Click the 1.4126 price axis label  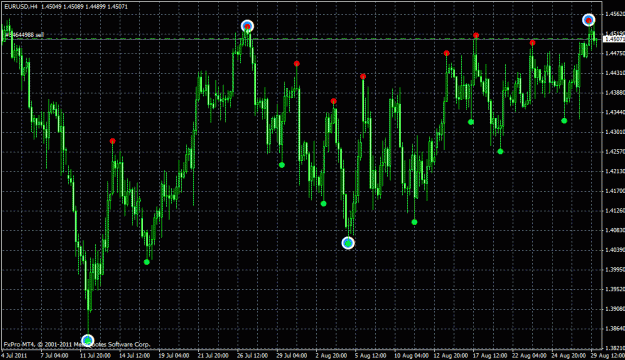[615, 210]
